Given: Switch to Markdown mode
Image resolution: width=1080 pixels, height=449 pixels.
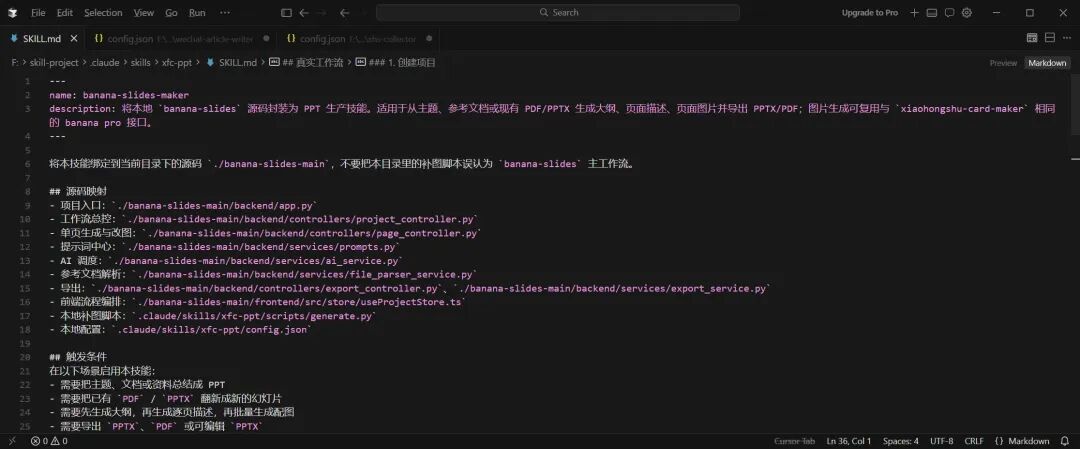Looking at the screenshot, I should pyautogui.click(x=1047, y=63).
